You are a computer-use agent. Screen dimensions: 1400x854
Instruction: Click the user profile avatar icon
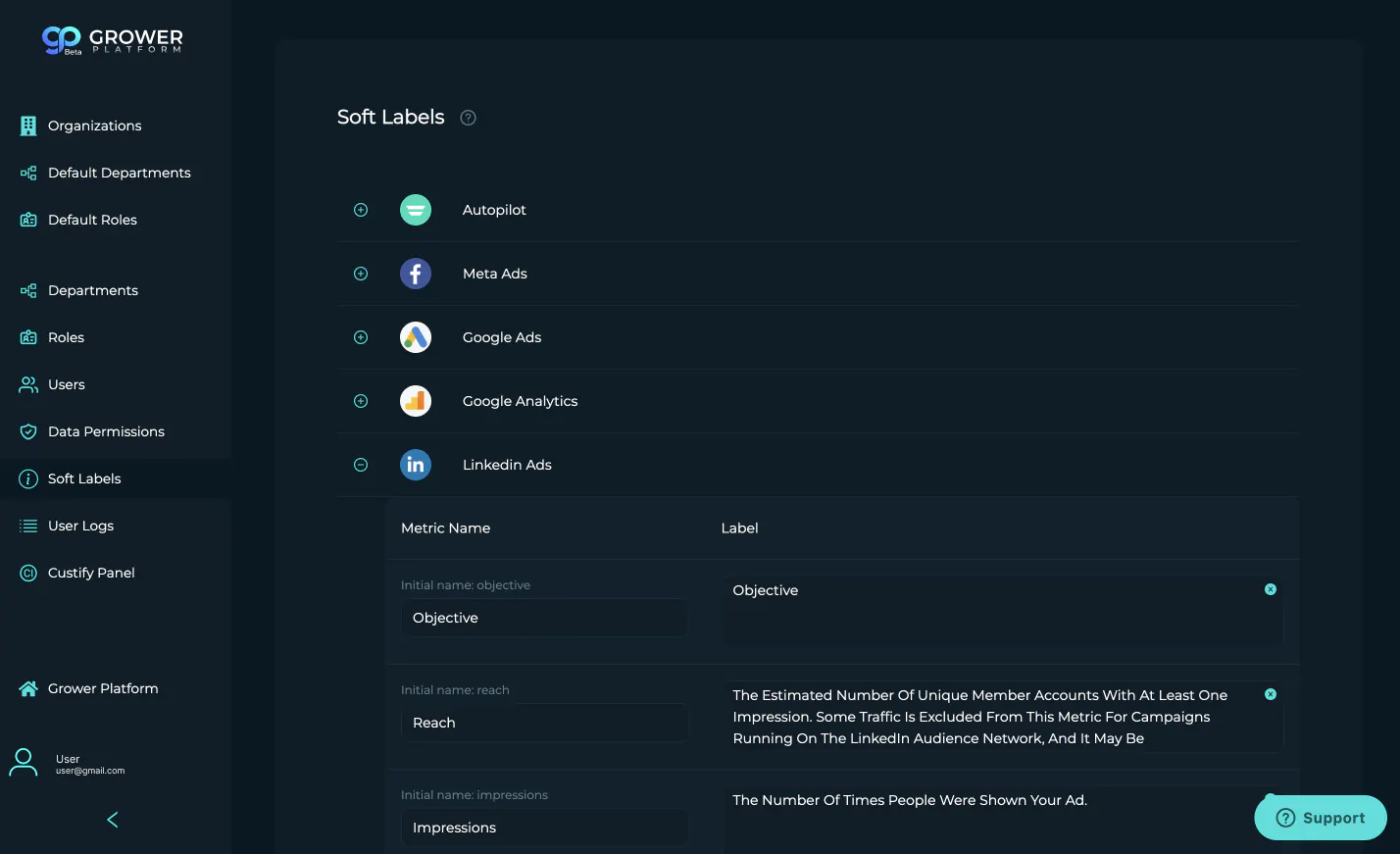coord(24,762)
